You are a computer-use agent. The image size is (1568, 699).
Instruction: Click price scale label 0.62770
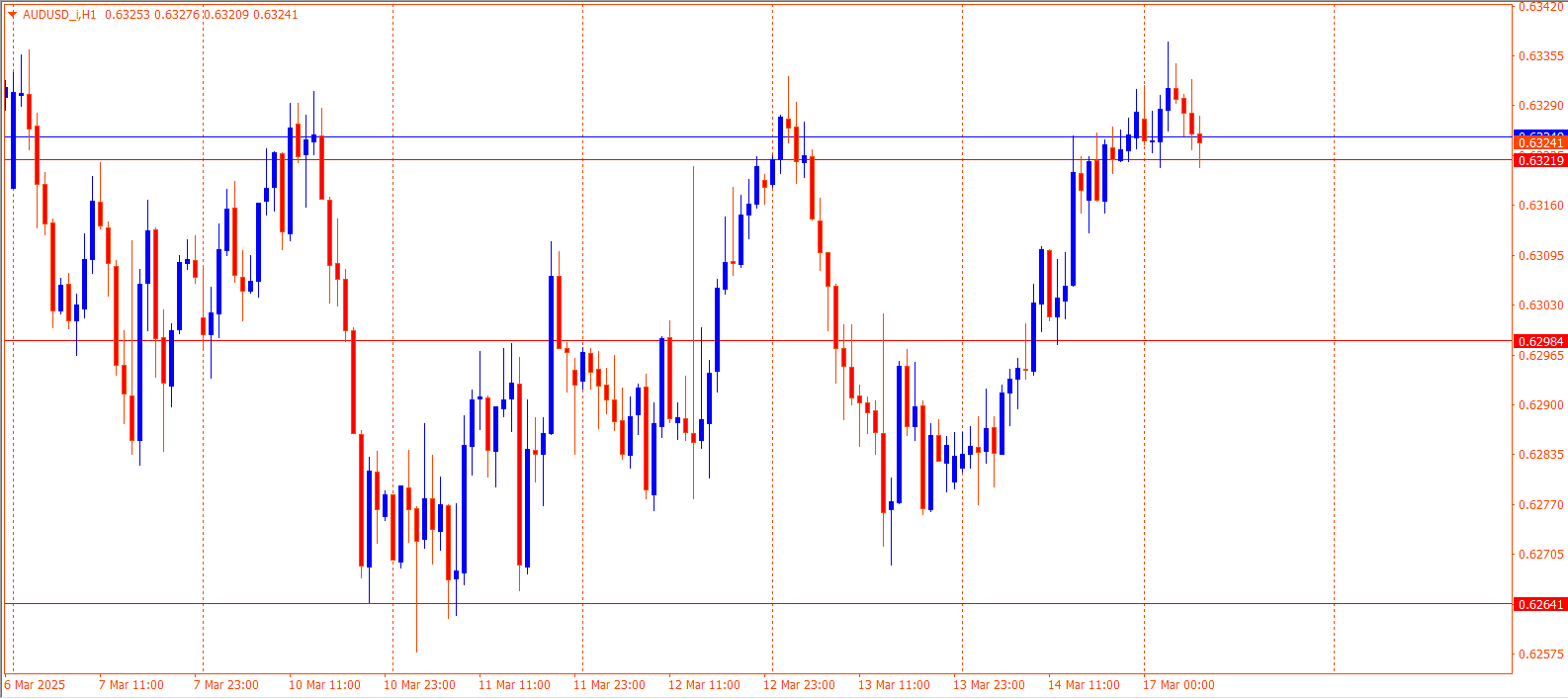pyautogui.click(x=1540, y=505)
